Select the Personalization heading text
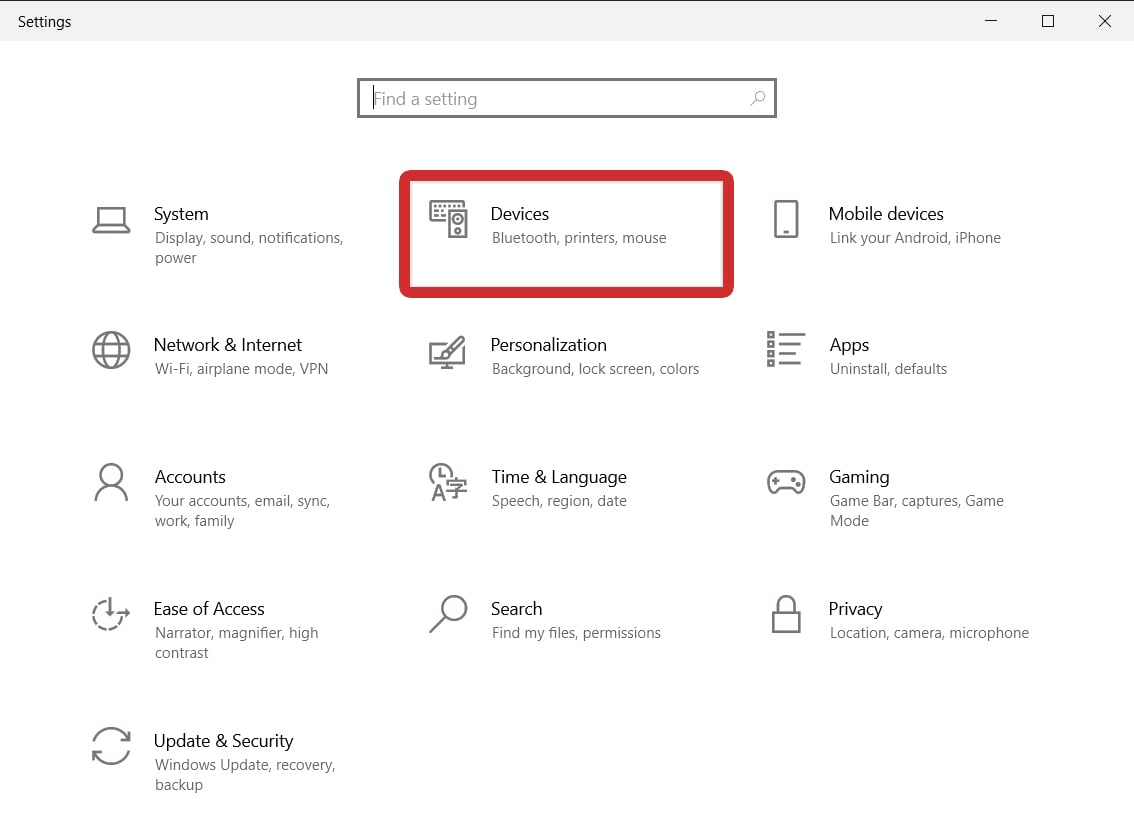This screenshot has height=839, width=1134. pyautogui.click(x=548, y=345)
